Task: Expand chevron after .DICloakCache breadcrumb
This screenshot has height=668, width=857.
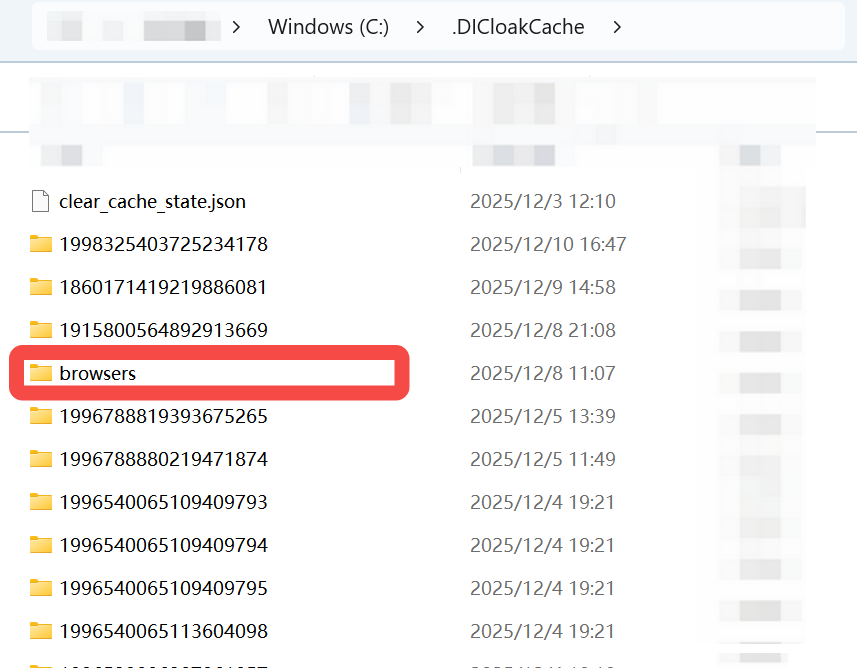Action: [617, 27]
